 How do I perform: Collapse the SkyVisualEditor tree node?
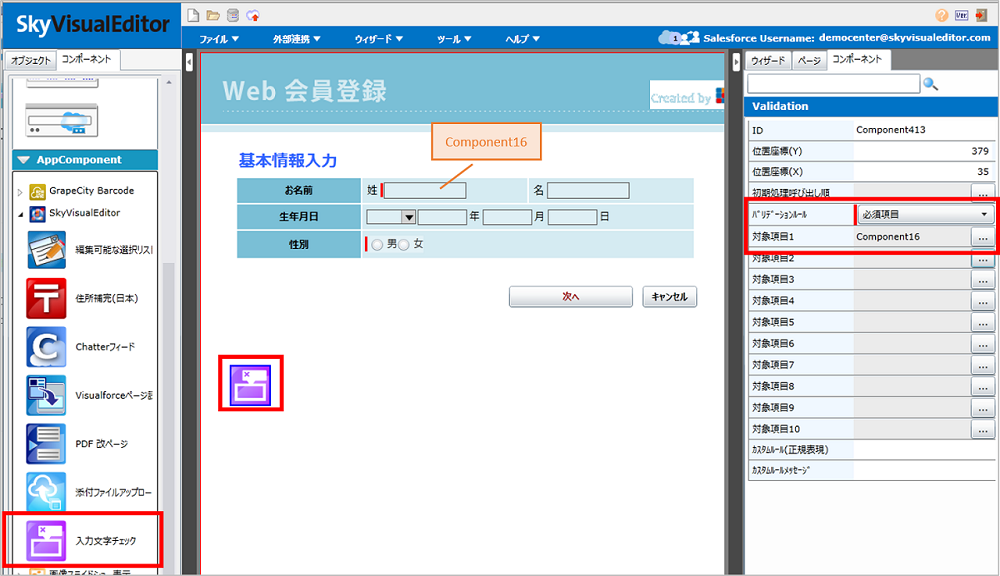[x=20, y=214]
